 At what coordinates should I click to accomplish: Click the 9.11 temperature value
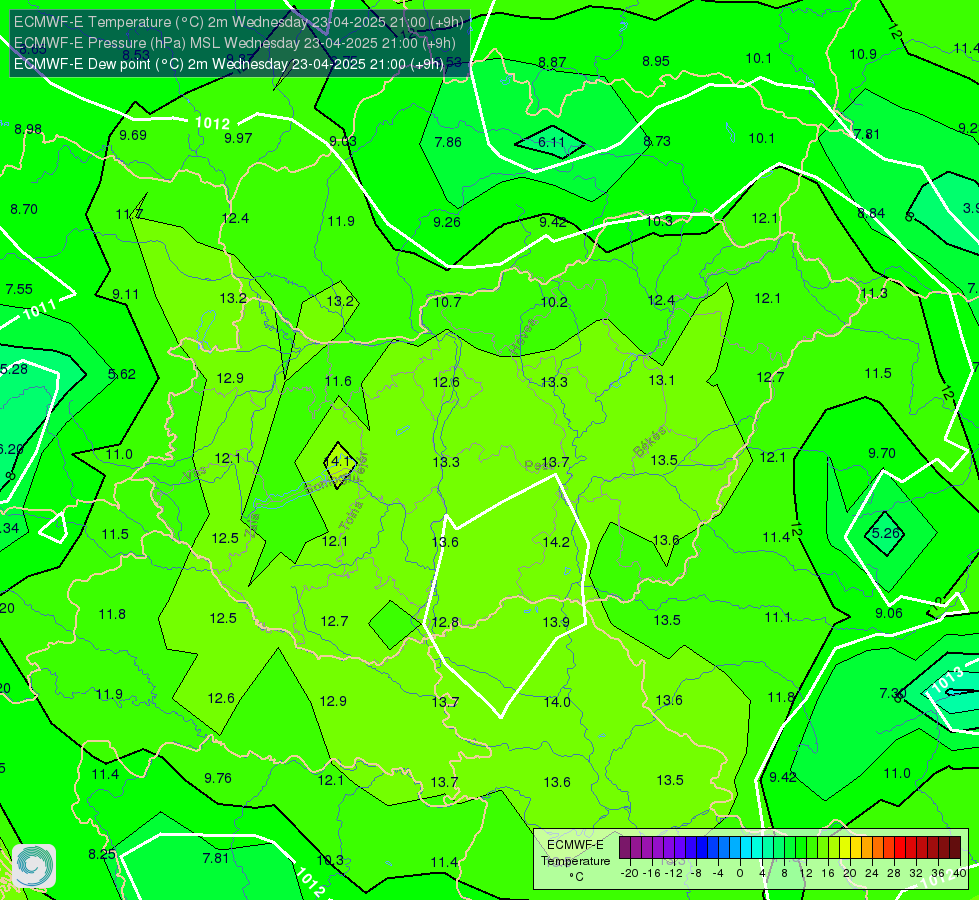coord(125,294)
